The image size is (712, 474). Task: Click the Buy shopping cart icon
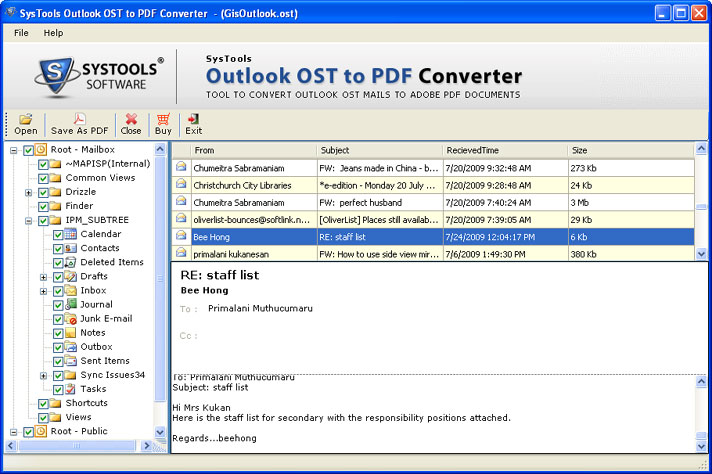click(163, 119)
